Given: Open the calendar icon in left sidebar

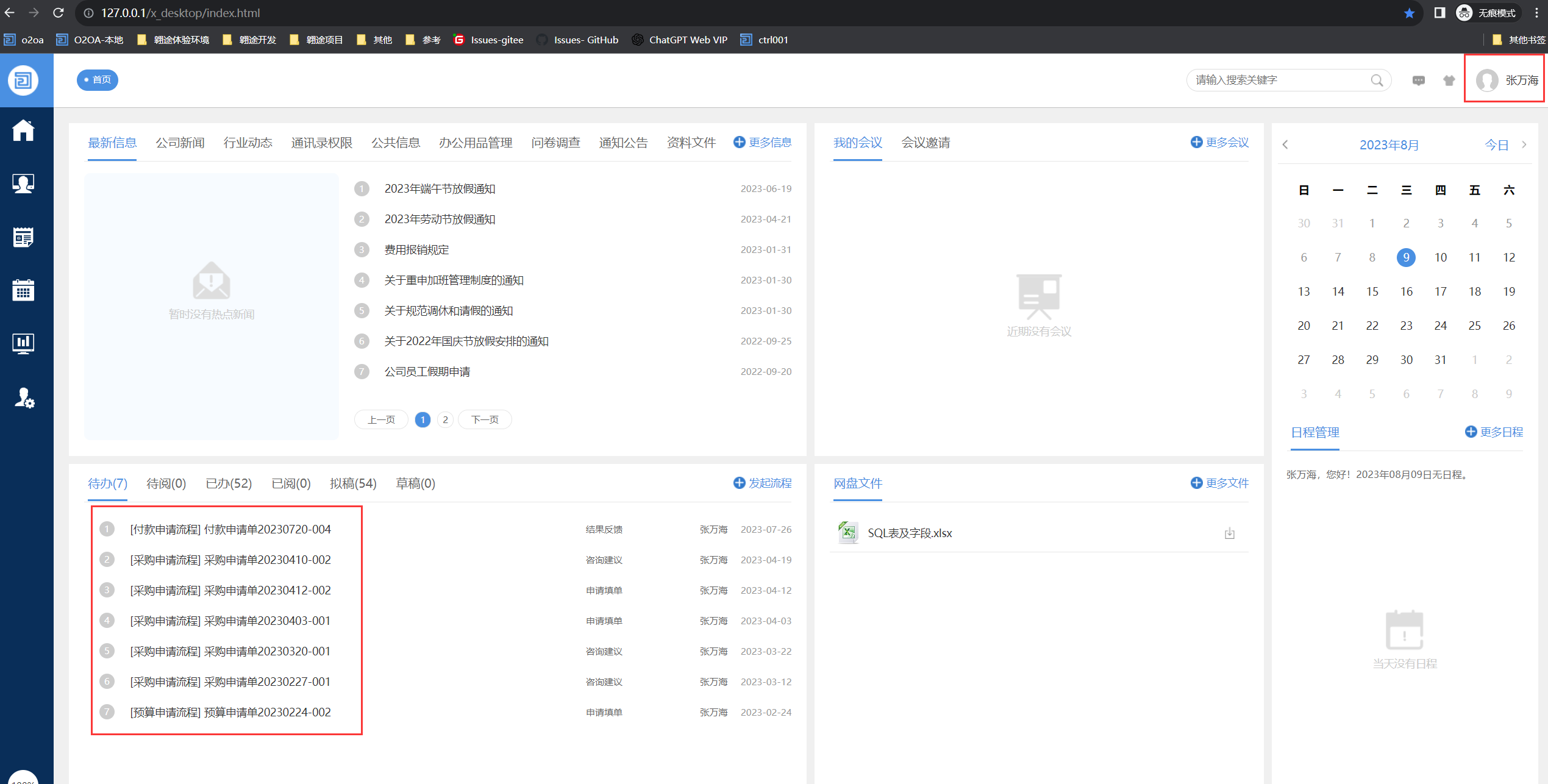Looking at the screenshot, I should (23, 290).
